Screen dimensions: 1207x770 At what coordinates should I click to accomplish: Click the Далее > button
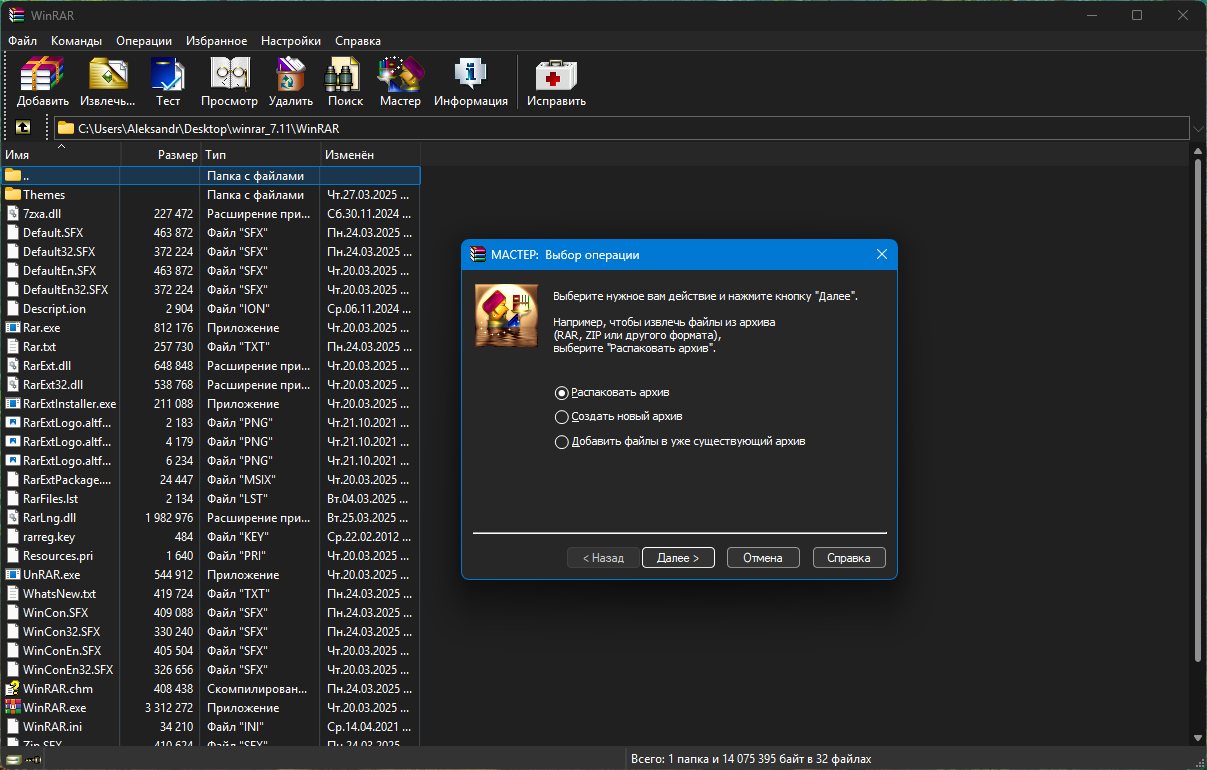(x=678, y=558)
